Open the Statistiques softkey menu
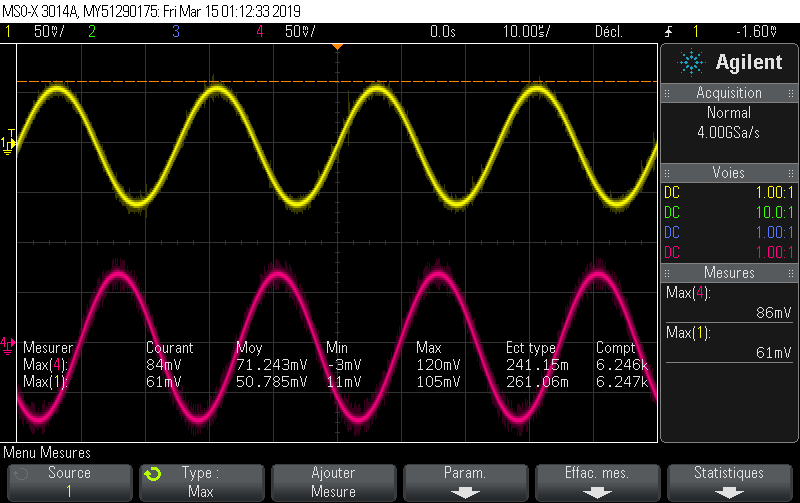800x503 pixels. pyautogui.click(x=729, y=481)
